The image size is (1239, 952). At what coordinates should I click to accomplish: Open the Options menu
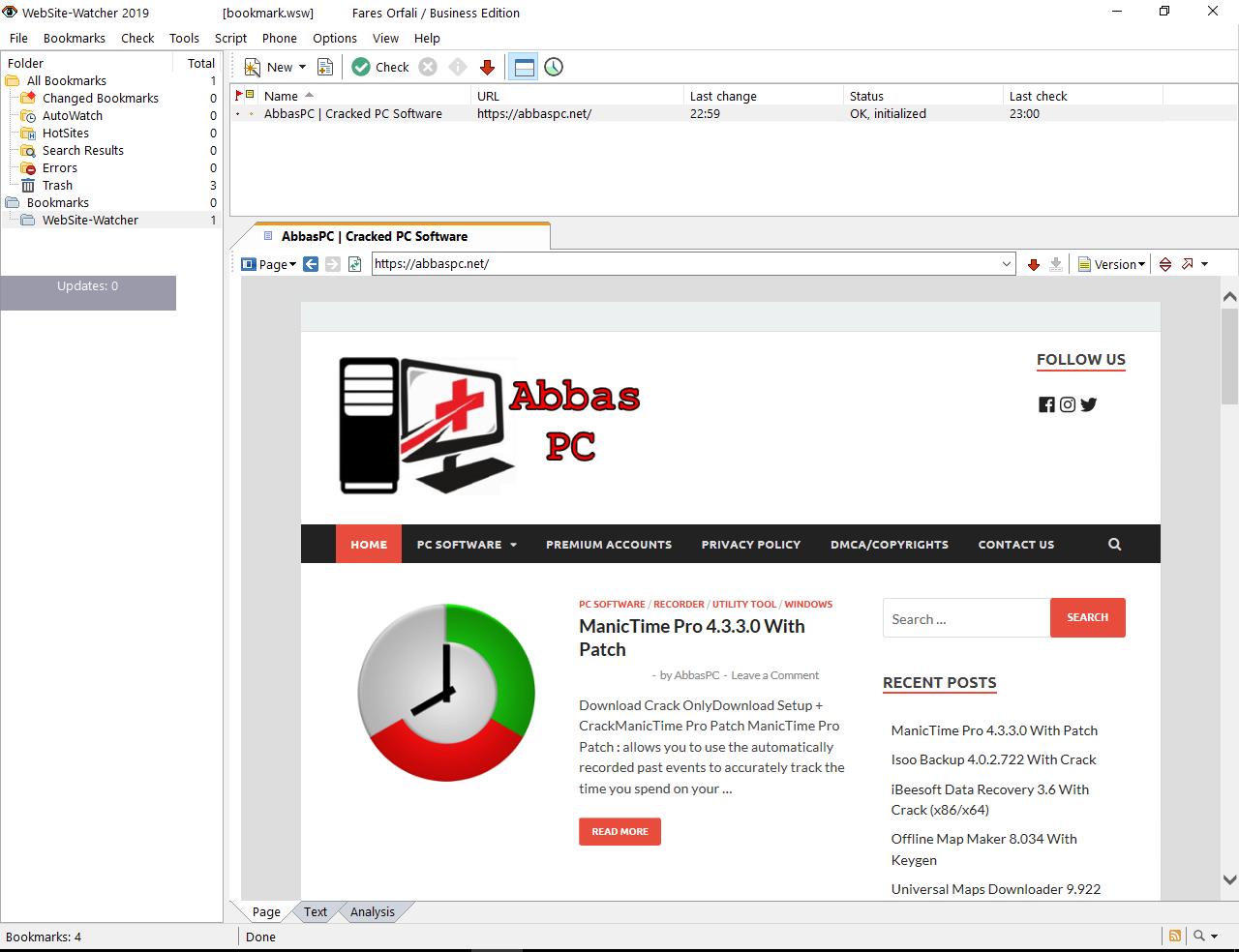(335, 38)
